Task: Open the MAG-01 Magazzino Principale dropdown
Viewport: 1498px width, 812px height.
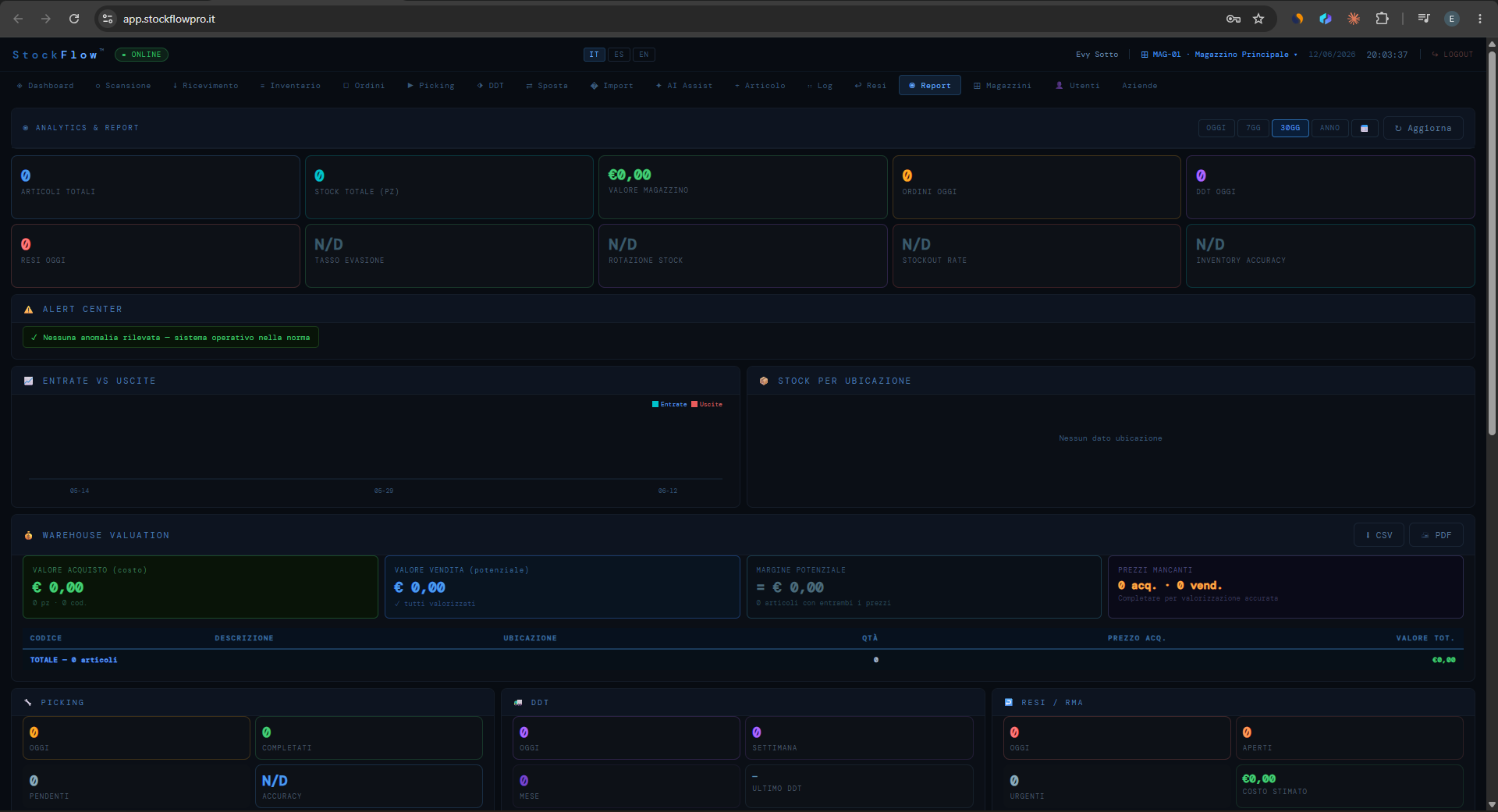Action: pos(1219,55)
